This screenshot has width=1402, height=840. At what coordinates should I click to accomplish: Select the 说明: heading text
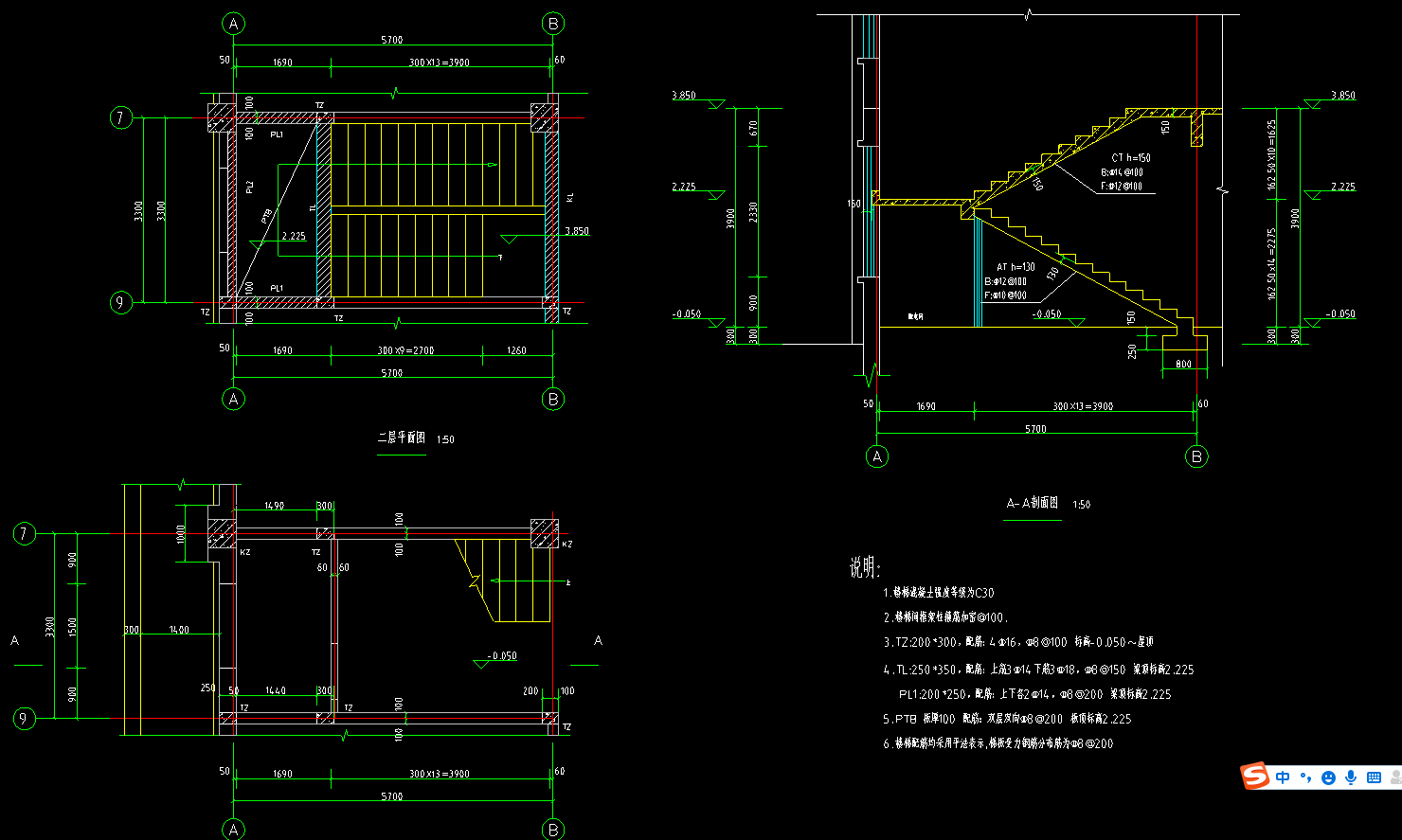[865, 568]
